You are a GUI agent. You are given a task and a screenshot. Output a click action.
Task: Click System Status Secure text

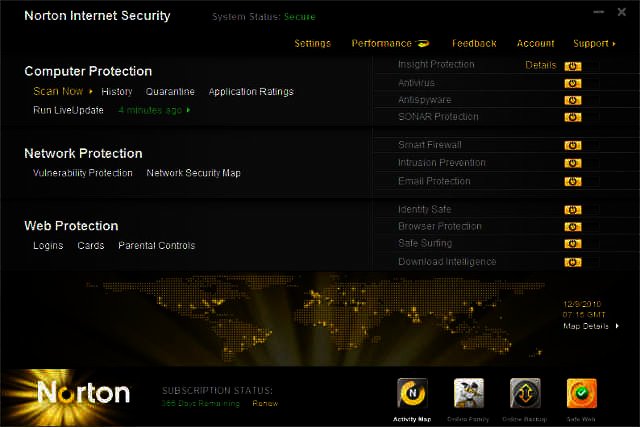[x=264, y=17]
